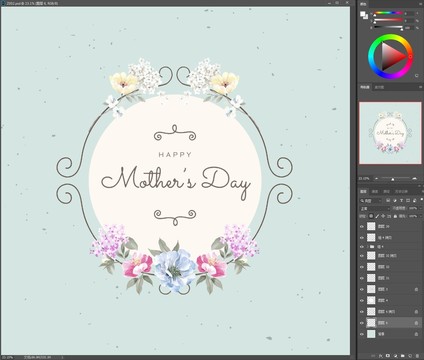Click zoom in icon in Navigator panel
The width and height of the screenshot is (424, 360).
(x=414, y=179)
